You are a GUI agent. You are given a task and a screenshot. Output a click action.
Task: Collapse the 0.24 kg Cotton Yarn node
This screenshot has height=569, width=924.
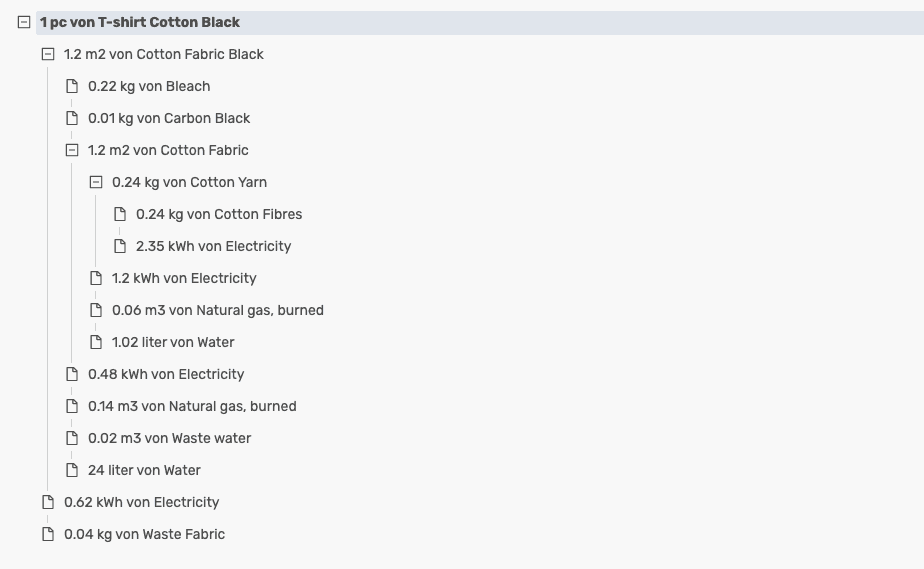tap(96, 182)
